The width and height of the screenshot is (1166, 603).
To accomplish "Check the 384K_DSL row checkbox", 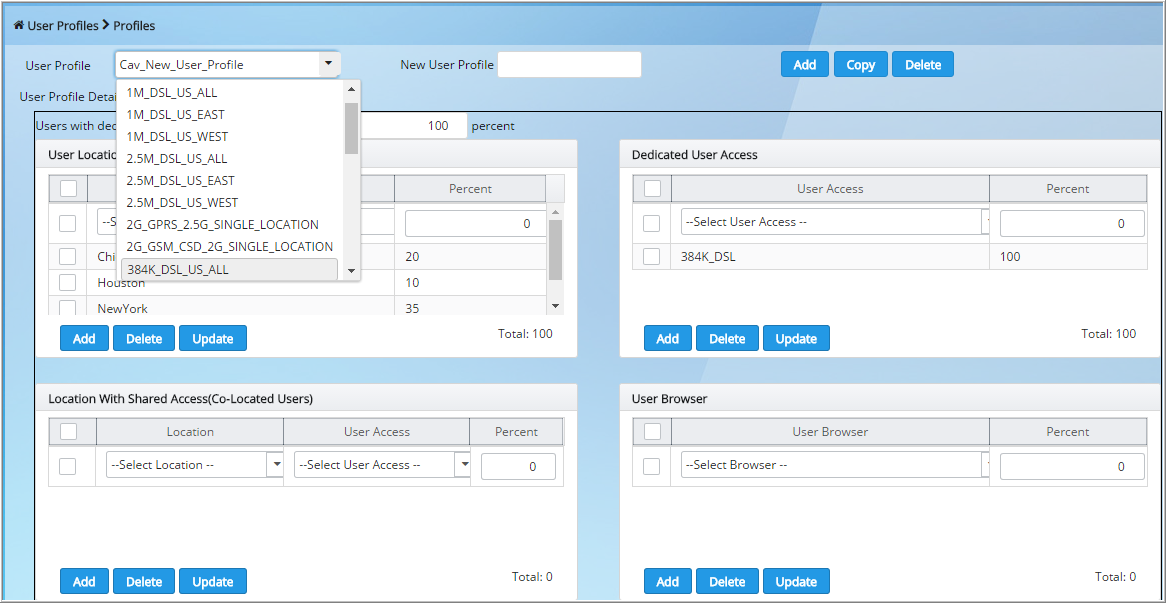I will coord(651,257).
